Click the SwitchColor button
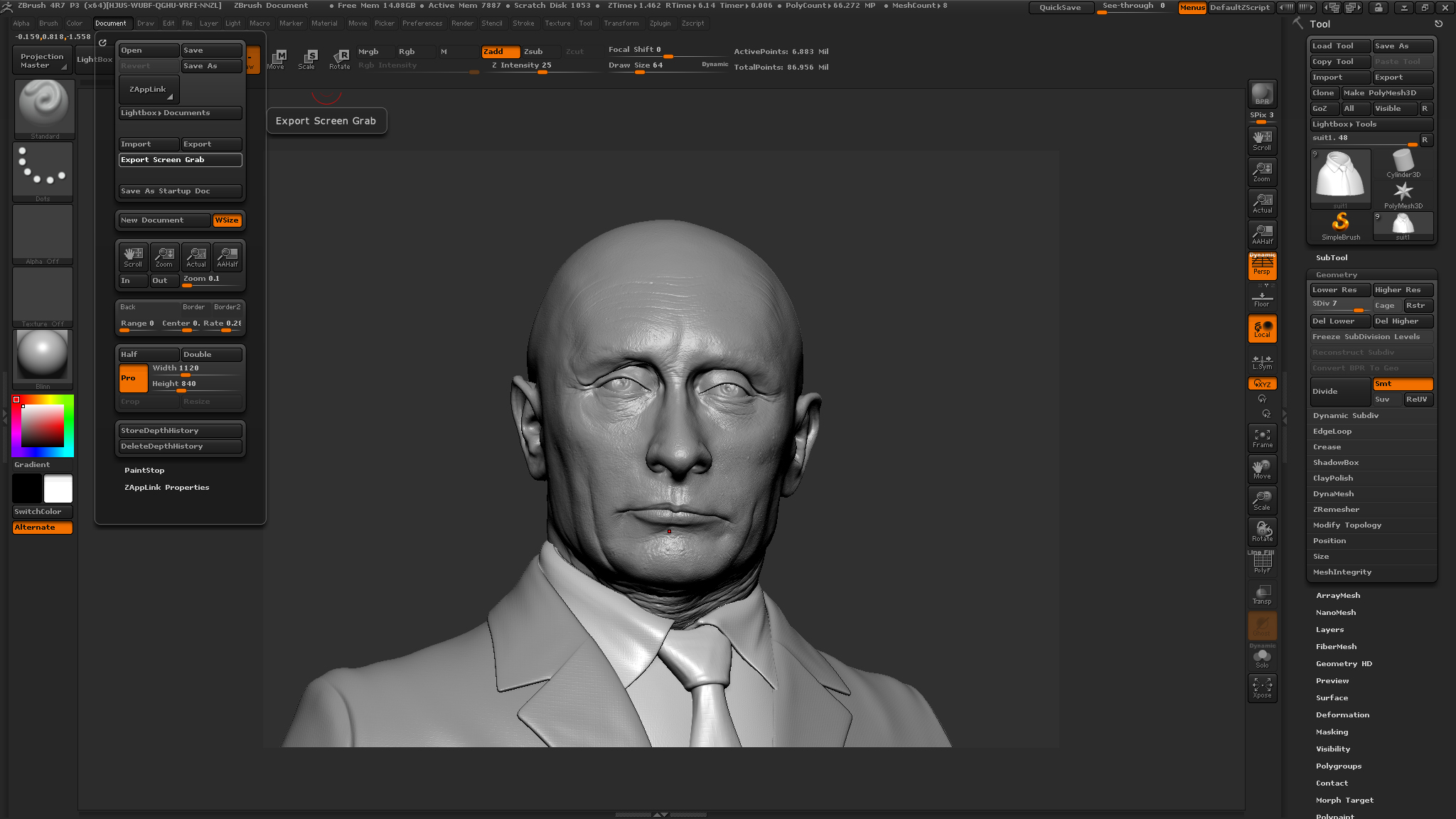The image size is (1456, 819). point(43,512)
